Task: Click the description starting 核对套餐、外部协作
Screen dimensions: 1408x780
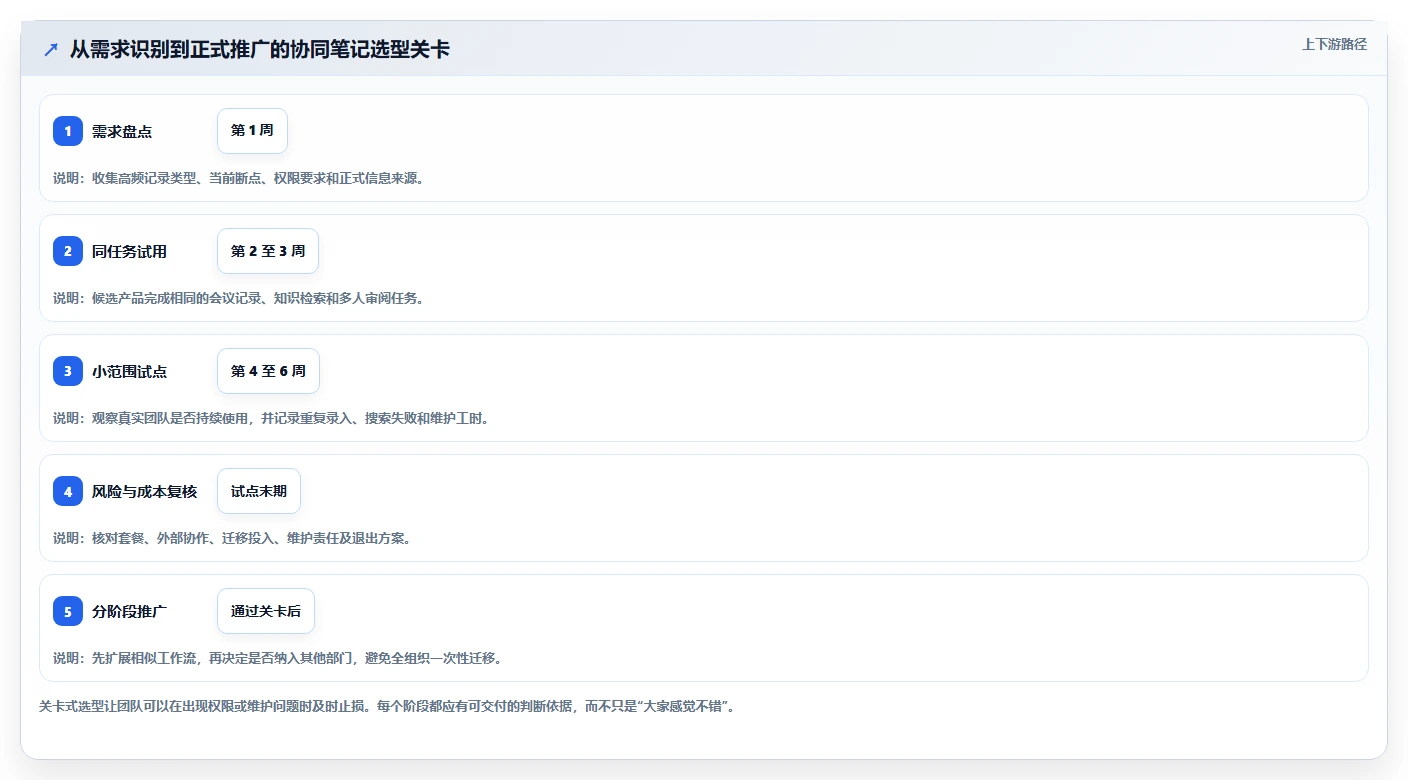Action: pyautogui.click(x=232, y=538)
